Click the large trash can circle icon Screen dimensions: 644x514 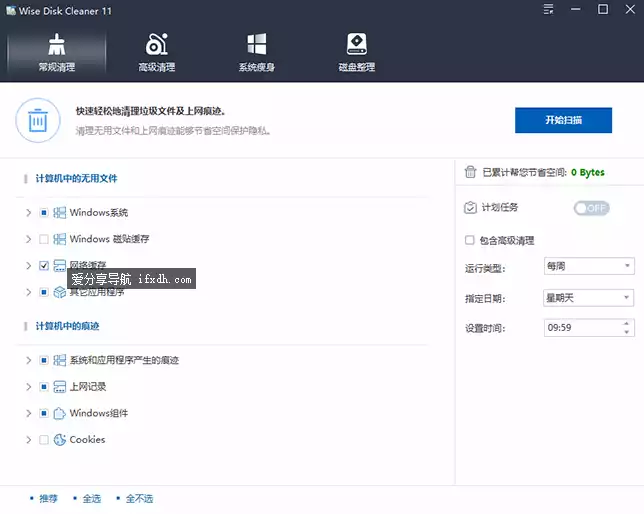click(38, 120)
